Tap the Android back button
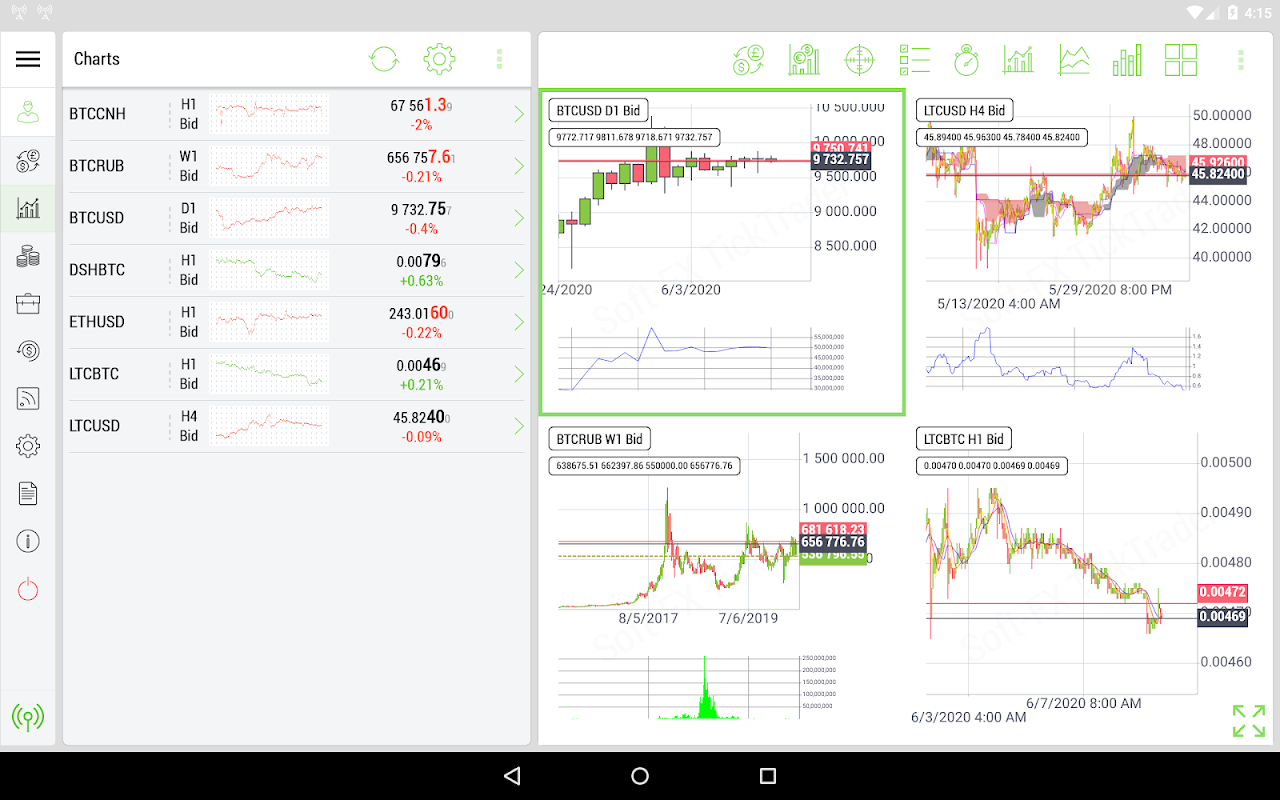 512,776
